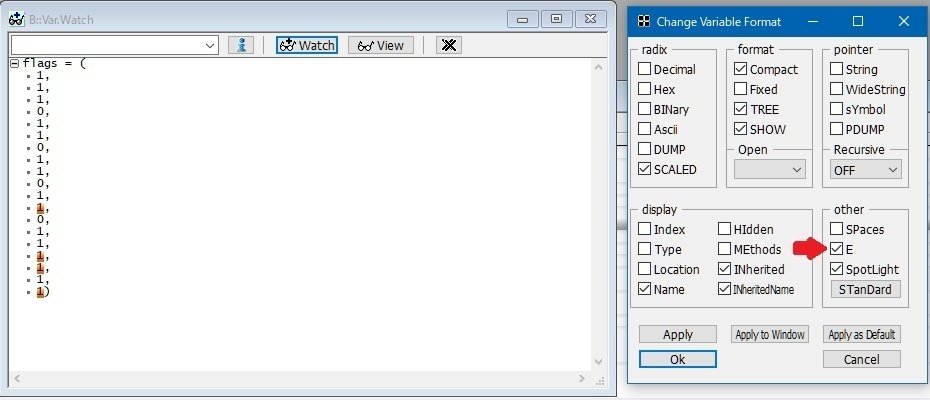
Task: Open the Open format dropdown
Action: point(770,170)
